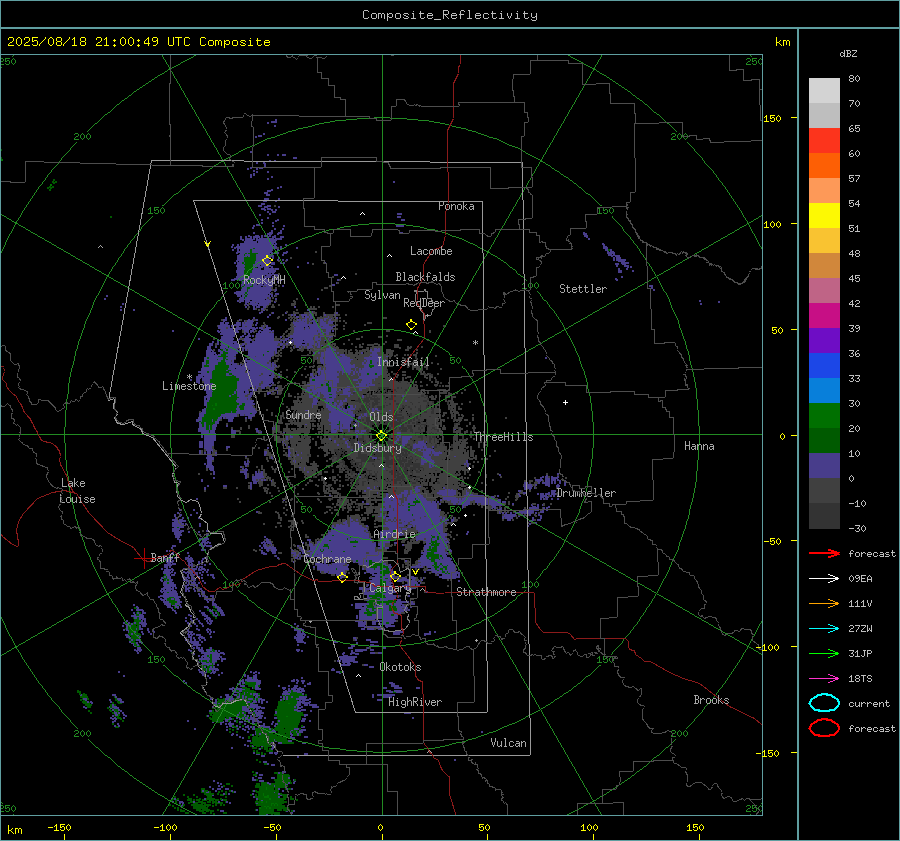
Task: Click the magenta 18TS arrow icon
Action: click(824, 679)
